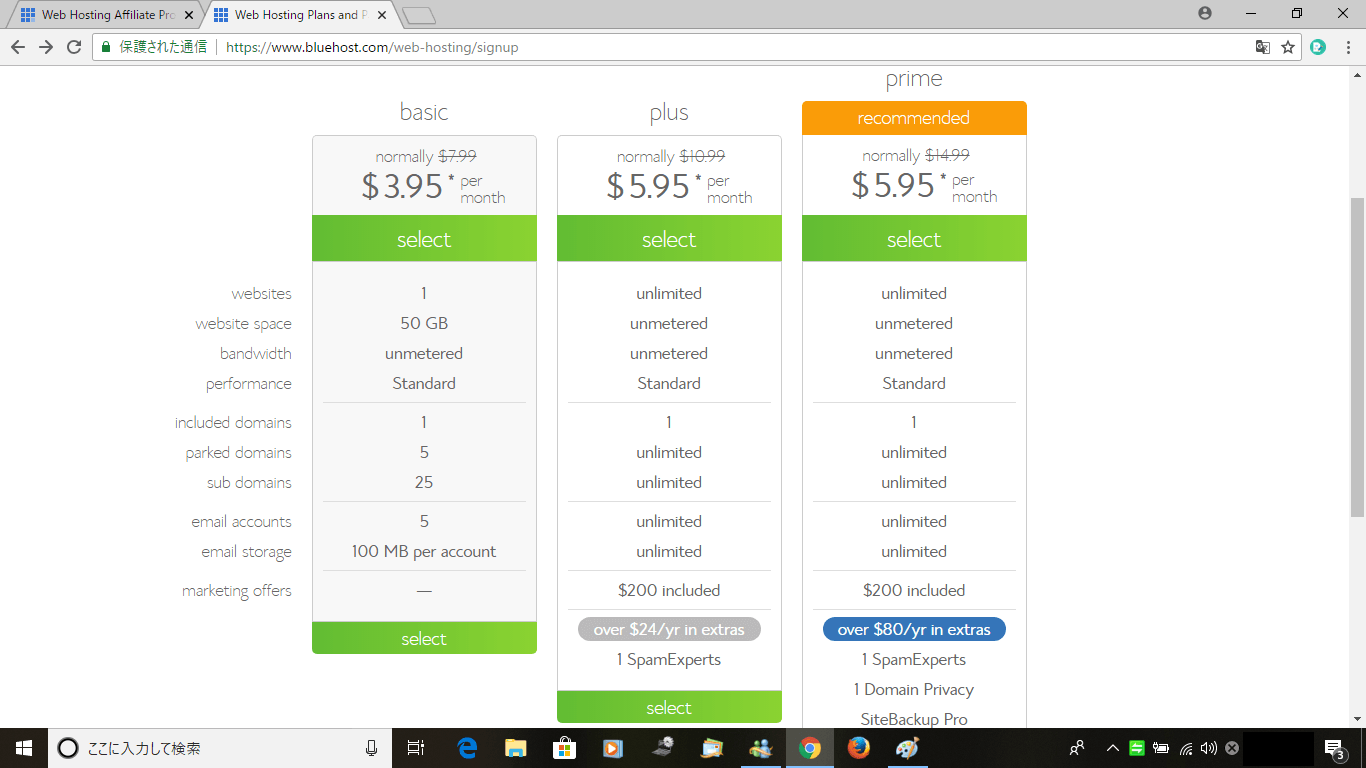The height and width of the screenshot is (768, 1366).
Task: Click the bandwidth row label
Action: pyautogui.click(x=256, y=353)
